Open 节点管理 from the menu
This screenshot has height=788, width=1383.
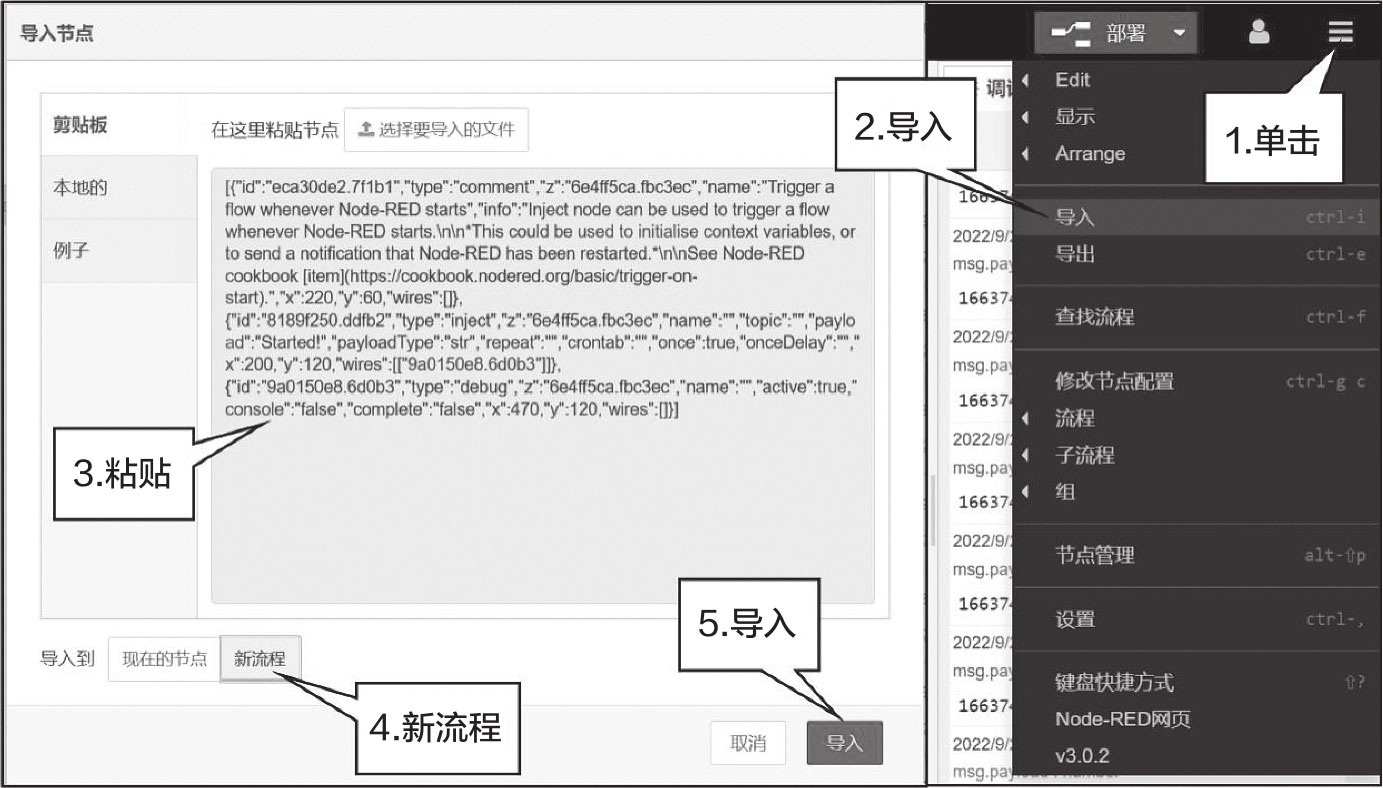1094,555
